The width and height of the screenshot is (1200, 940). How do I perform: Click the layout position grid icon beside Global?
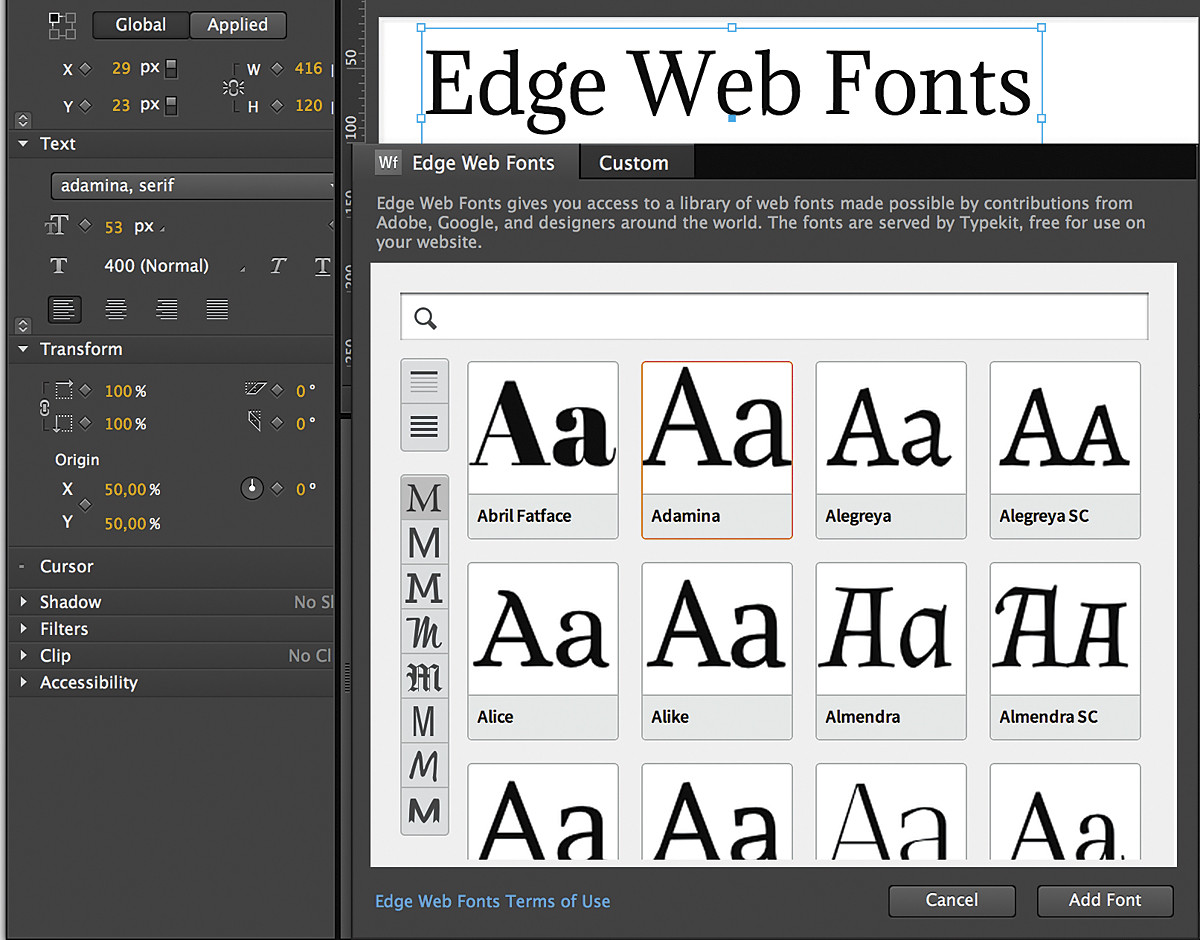tap(62, 25)
